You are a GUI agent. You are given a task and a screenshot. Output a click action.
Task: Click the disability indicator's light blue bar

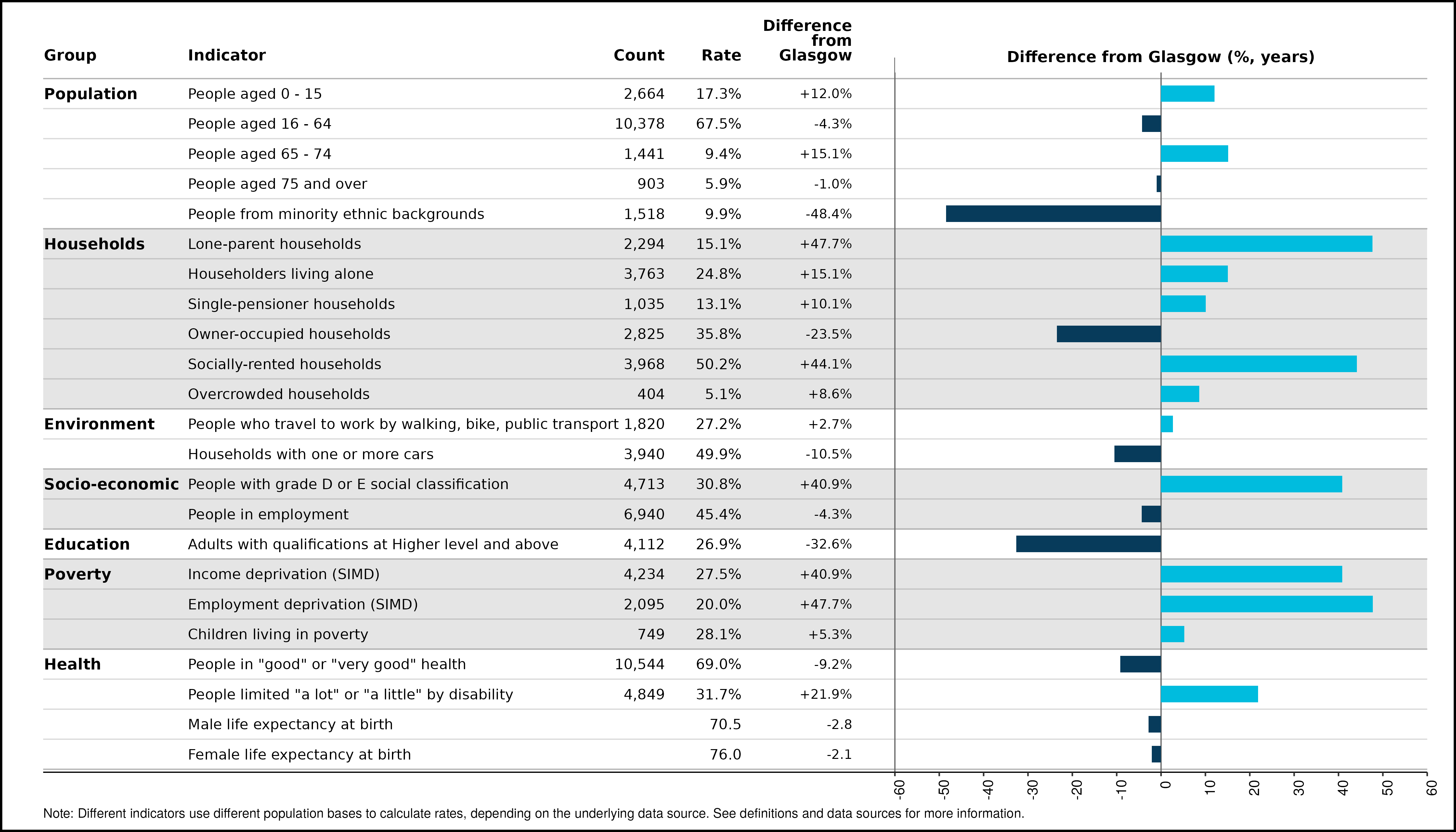(1209, 694)
